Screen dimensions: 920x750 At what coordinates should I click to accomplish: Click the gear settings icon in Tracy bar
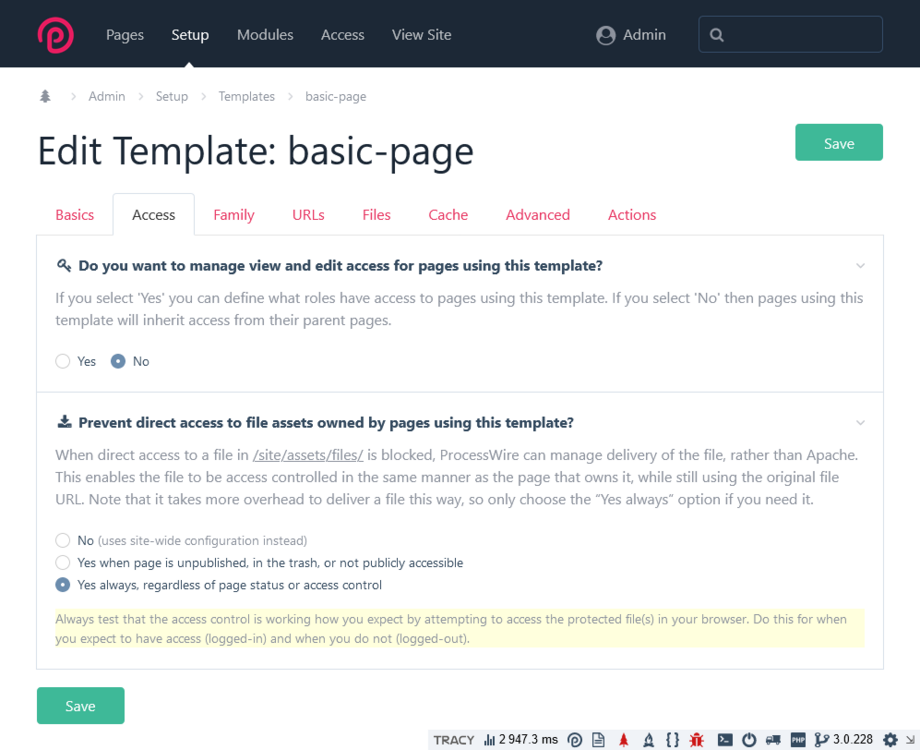click(x=891, y=740)
